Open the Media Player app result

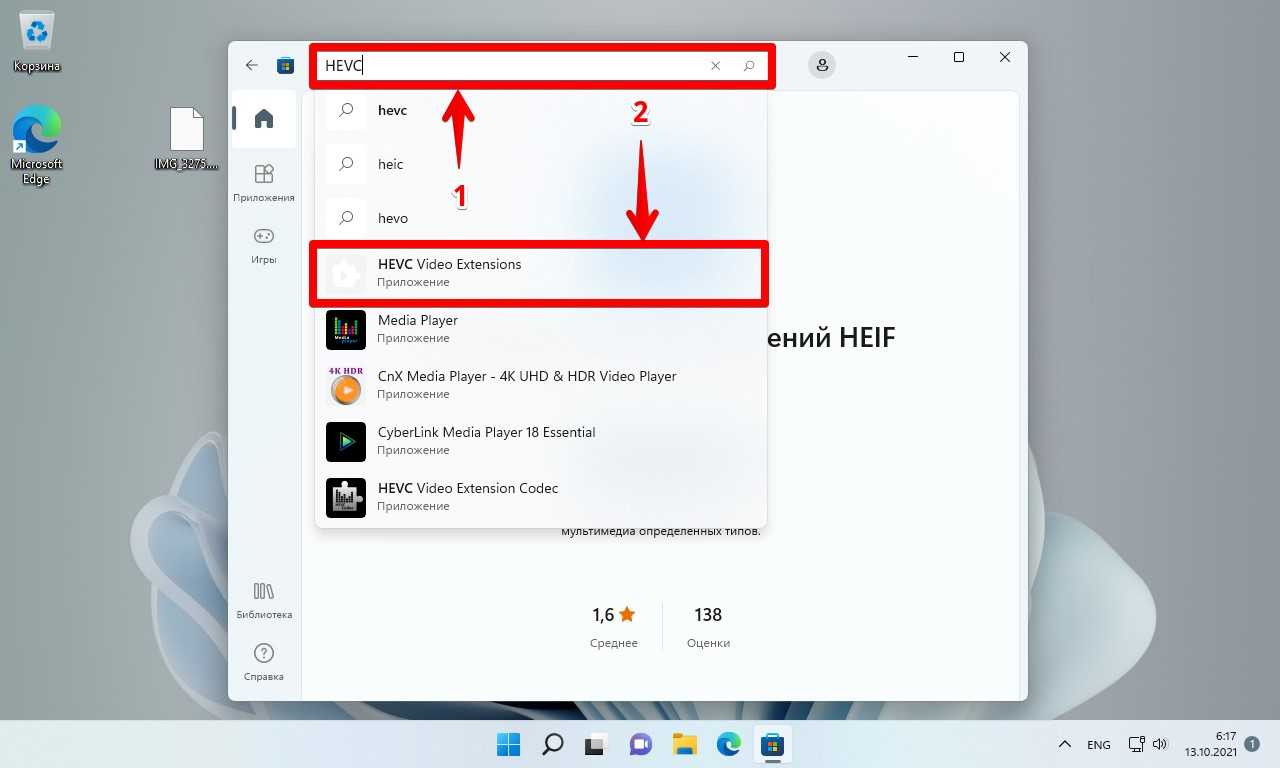tap(541, 329)
